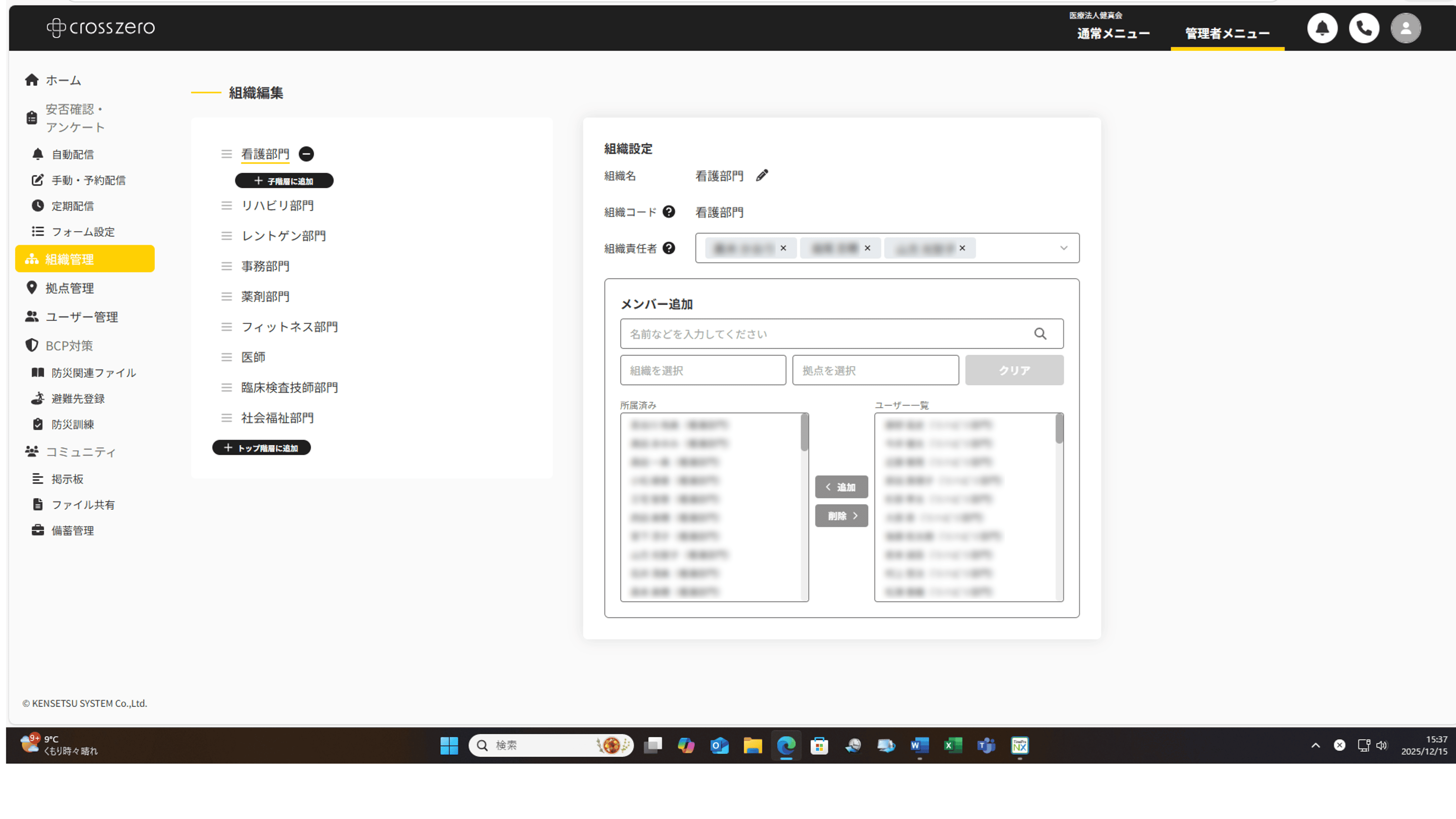1456x819 pixels.
Task: Click the トップ階層に追加 button
Action: (x=261, y=448)
